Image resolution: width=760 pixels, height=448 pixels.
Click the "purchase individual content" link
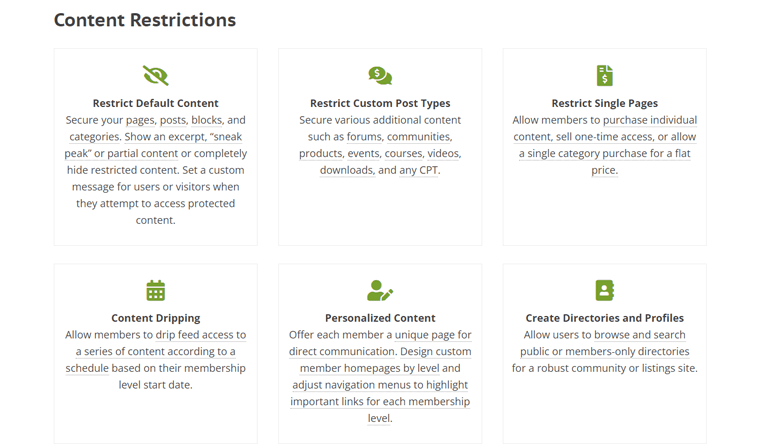[604, 128]
